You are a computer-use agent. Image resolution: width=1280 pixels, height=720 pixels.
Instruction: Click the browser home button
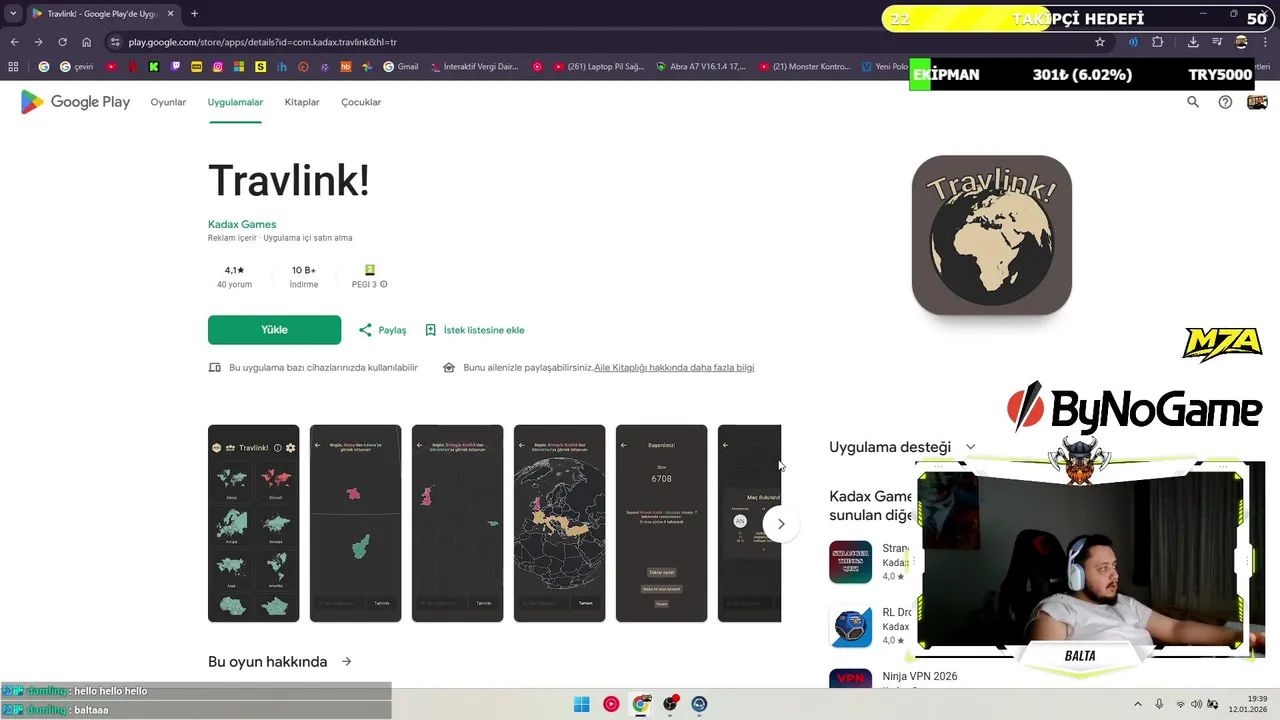(x=86, y=42)
